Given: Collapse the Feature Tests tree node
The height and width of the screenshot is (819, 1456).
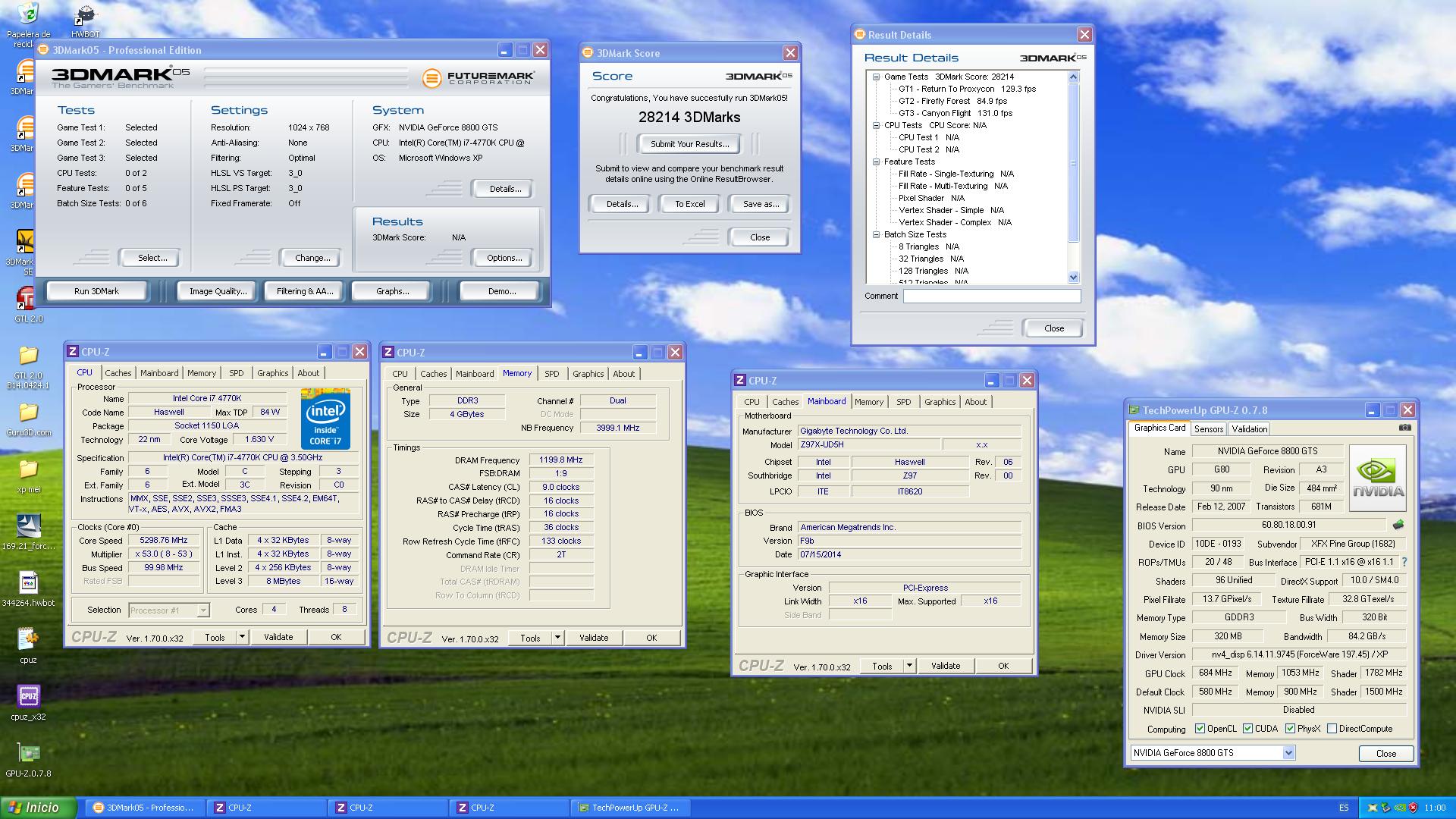Looking at the screenshot, I should click(876, 162).
